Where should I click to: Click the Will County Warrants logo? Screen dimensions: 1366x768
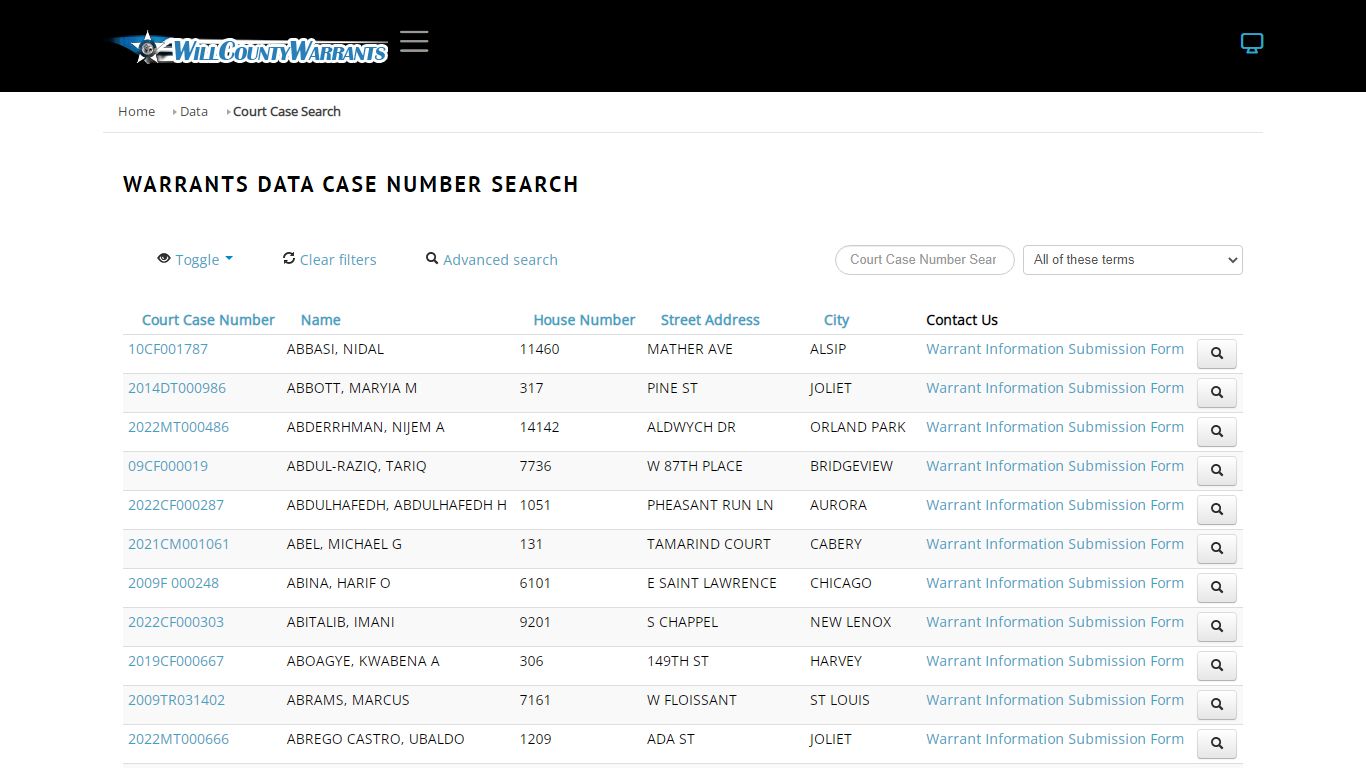(250, 48)
